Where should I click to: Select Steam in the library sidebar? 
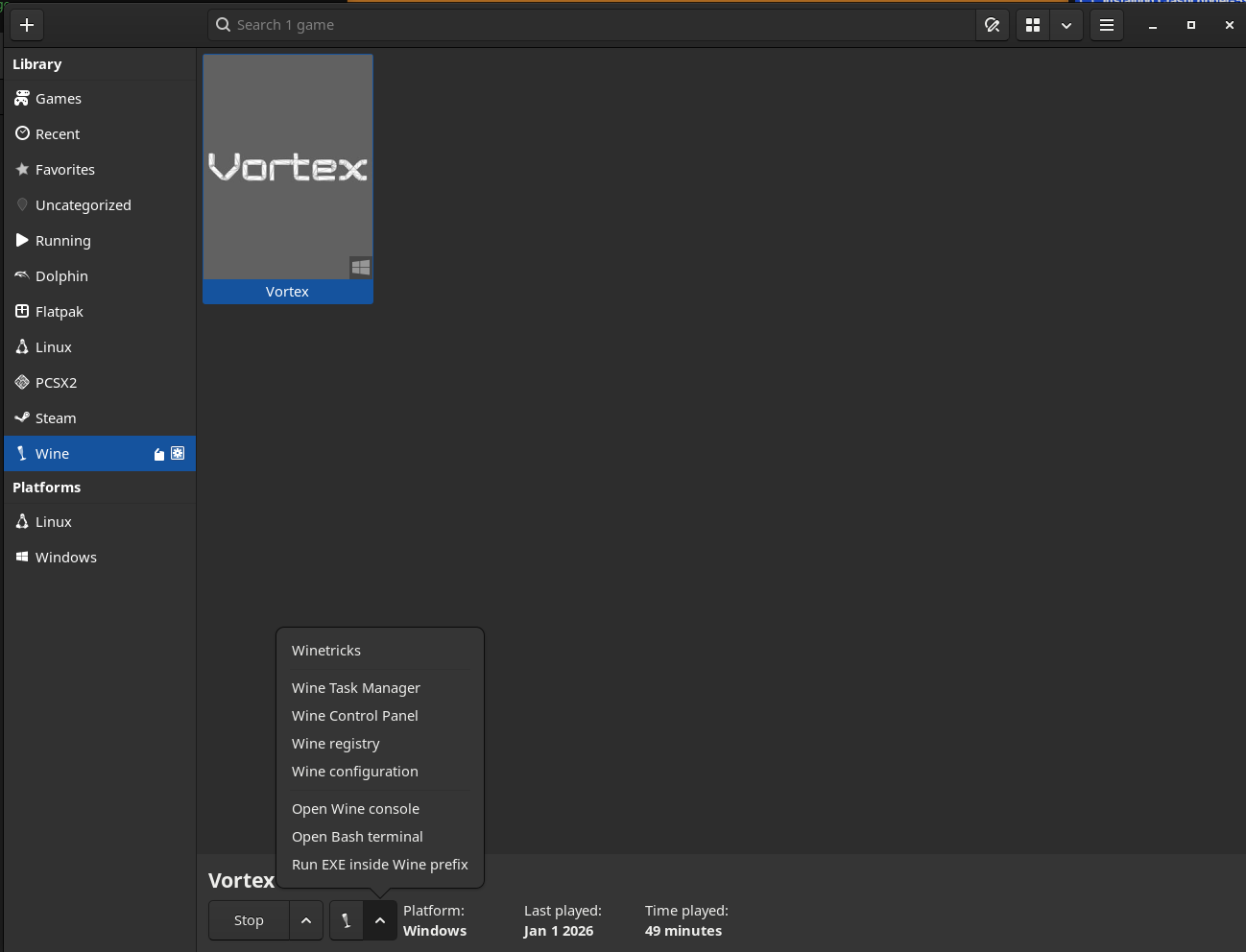point(56,418)
